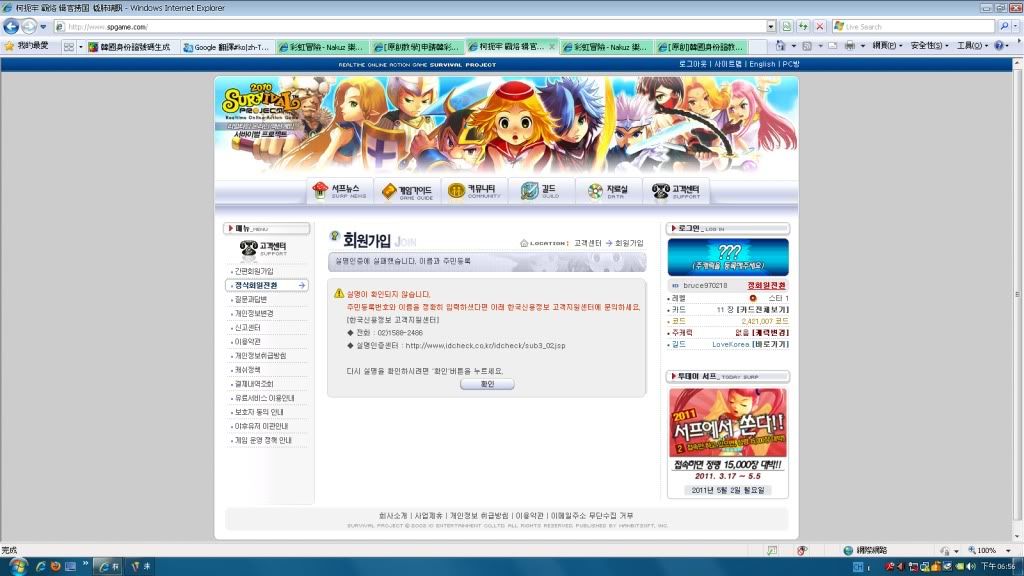Switch the site to English
1024x576 pixels.
(x=762, y=64)
